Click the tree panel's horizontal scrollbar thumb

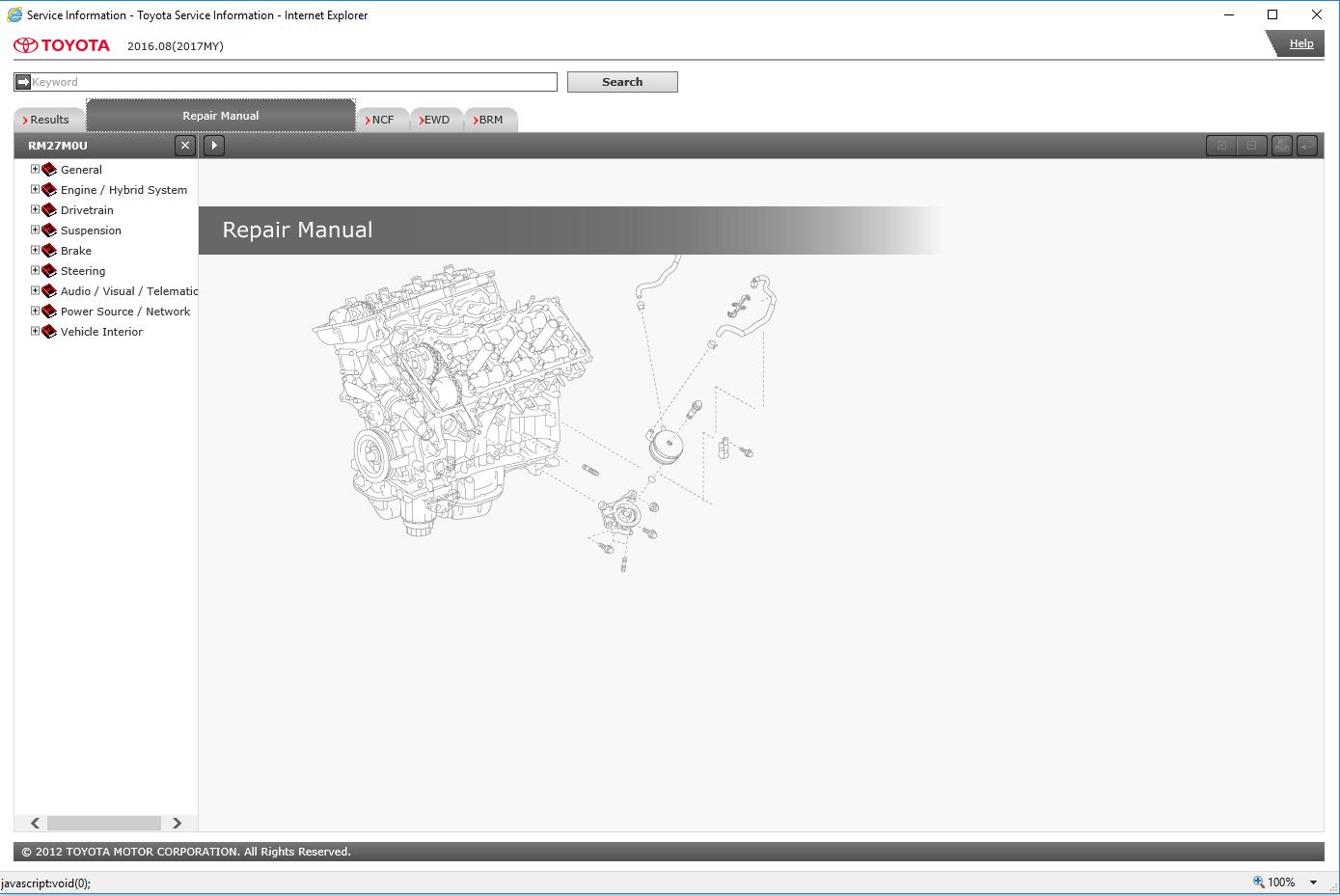point(103,823)
